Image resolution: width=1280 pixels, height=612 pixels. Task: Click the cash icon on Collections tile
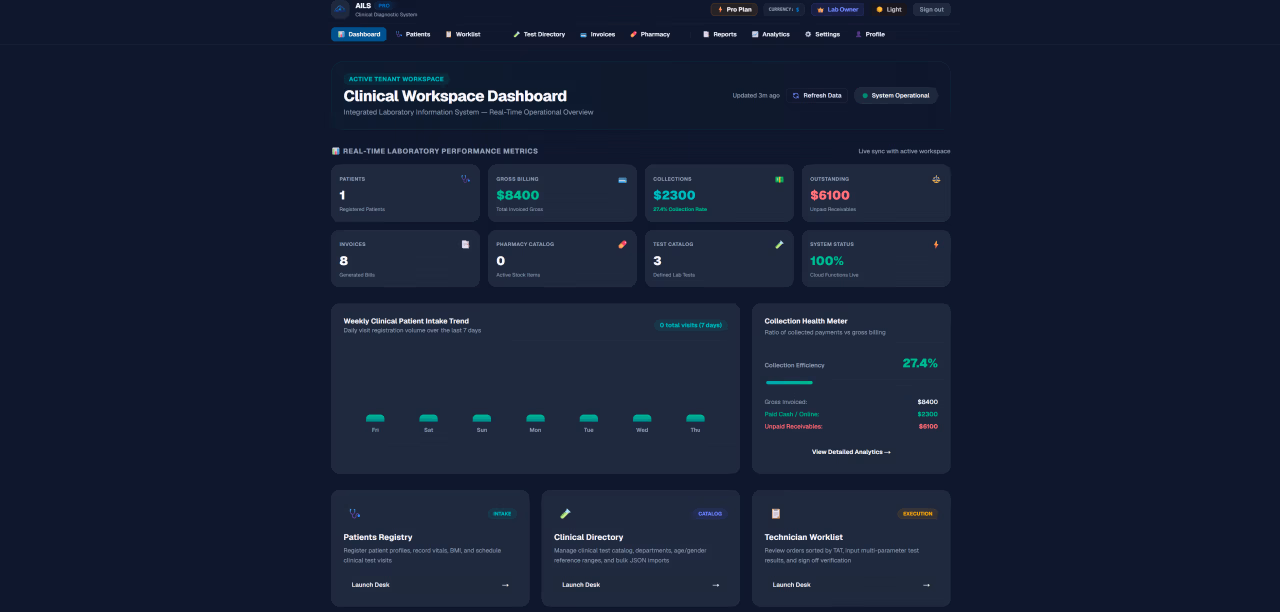(x=779, y=179)
